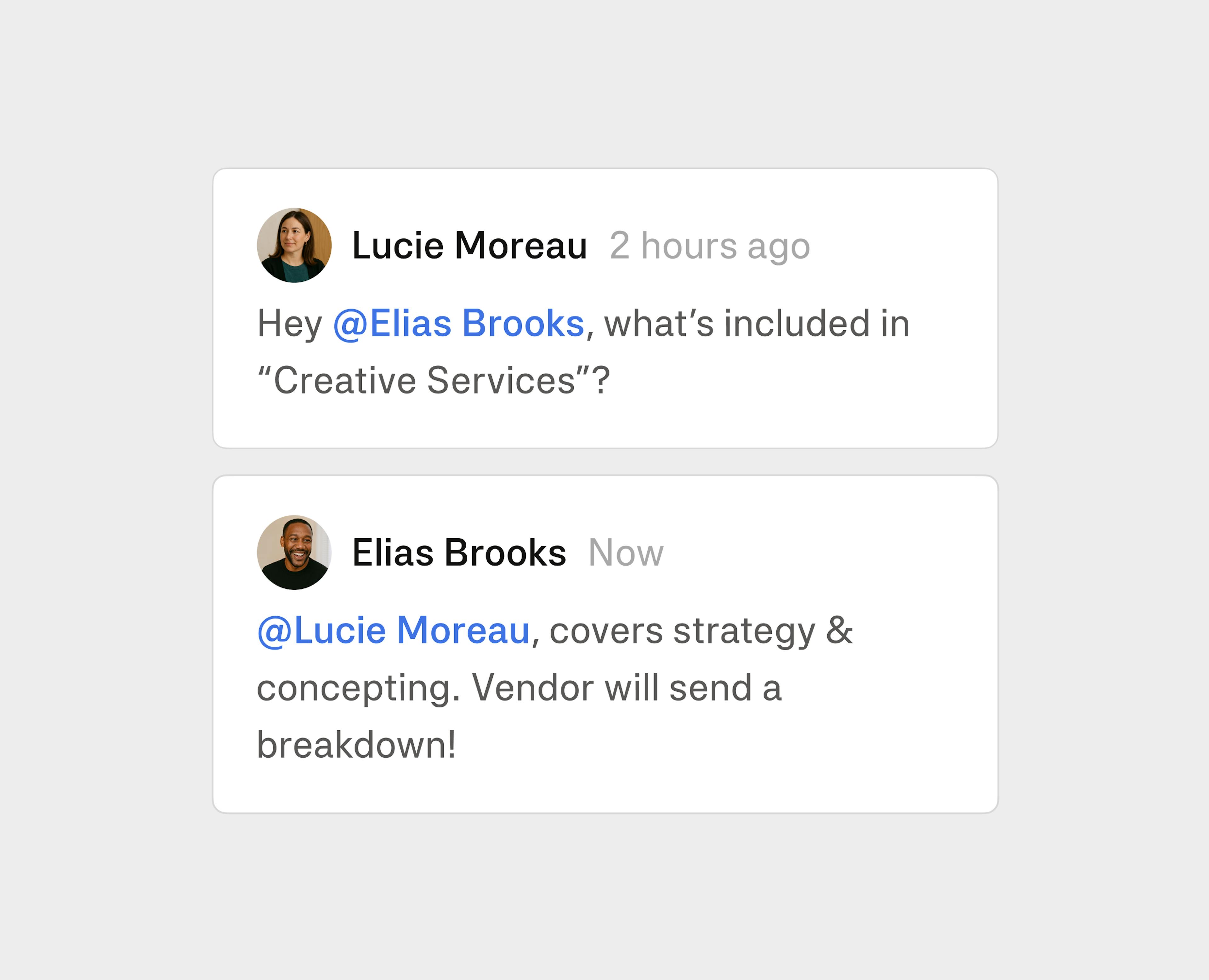Image resolution: width=1209 pixels, height=980 pixels.
Task: Click the word "Hey" in Lucie's comment
Action: (x=290, y=324)
